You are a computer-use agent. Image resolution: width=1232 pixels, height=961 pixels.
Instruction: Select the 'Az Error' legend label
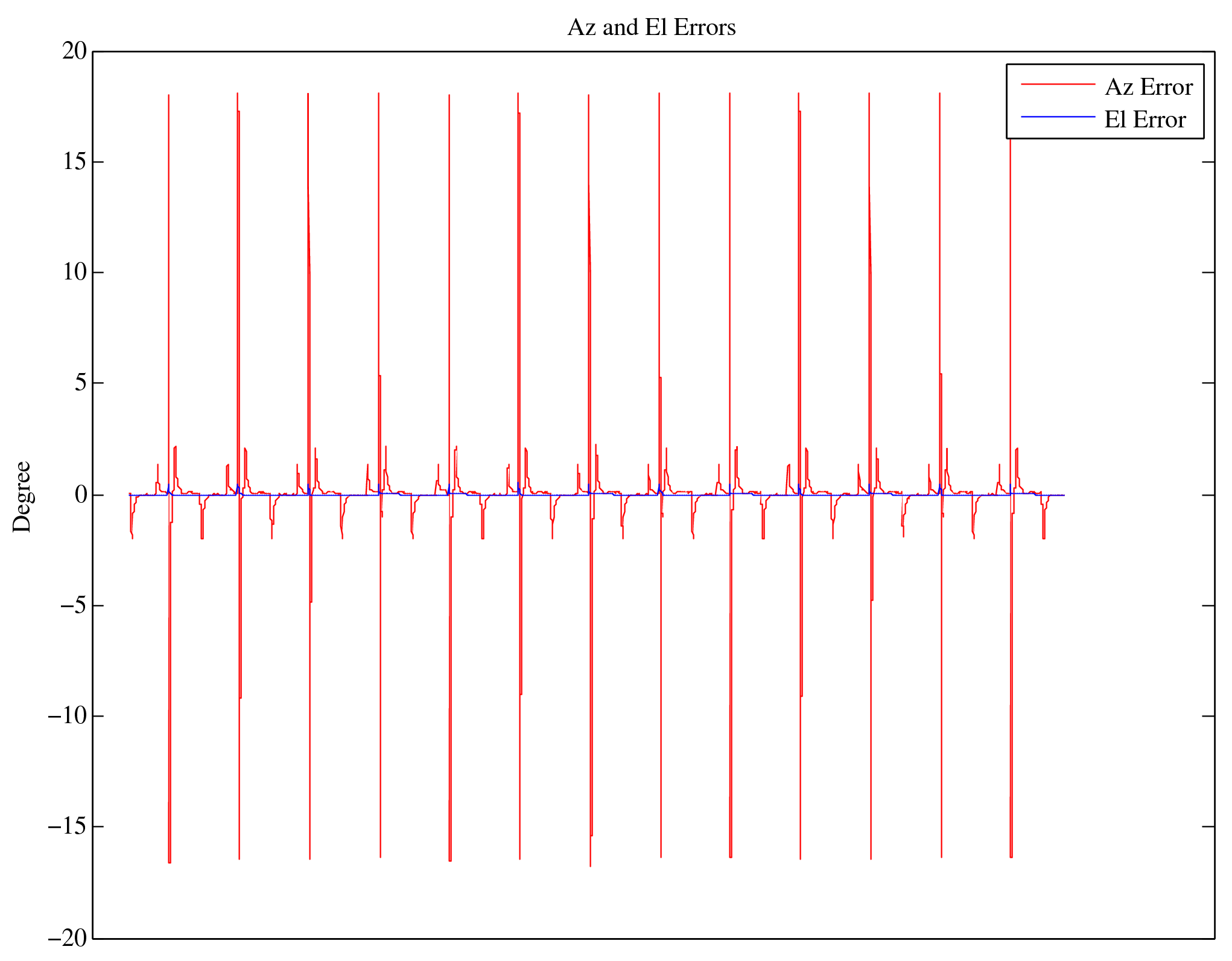pos(1148,88)
